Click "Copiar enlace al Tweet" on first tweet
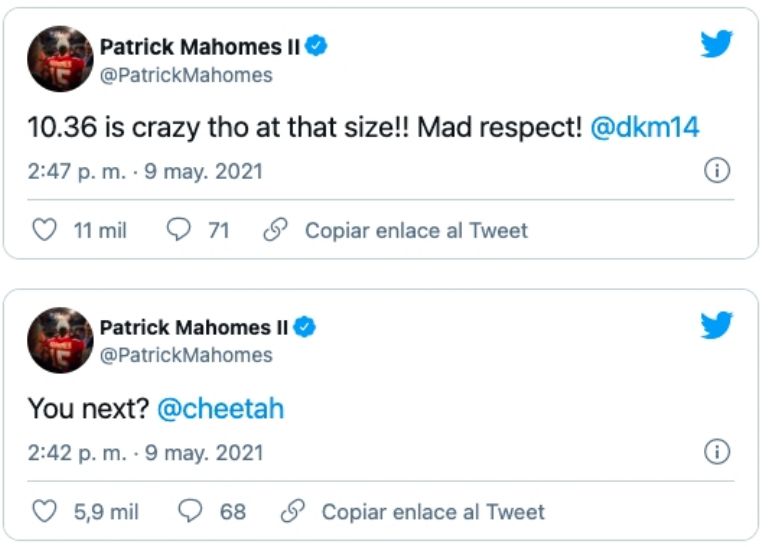The image size is (768, 547). click(416, 231)
